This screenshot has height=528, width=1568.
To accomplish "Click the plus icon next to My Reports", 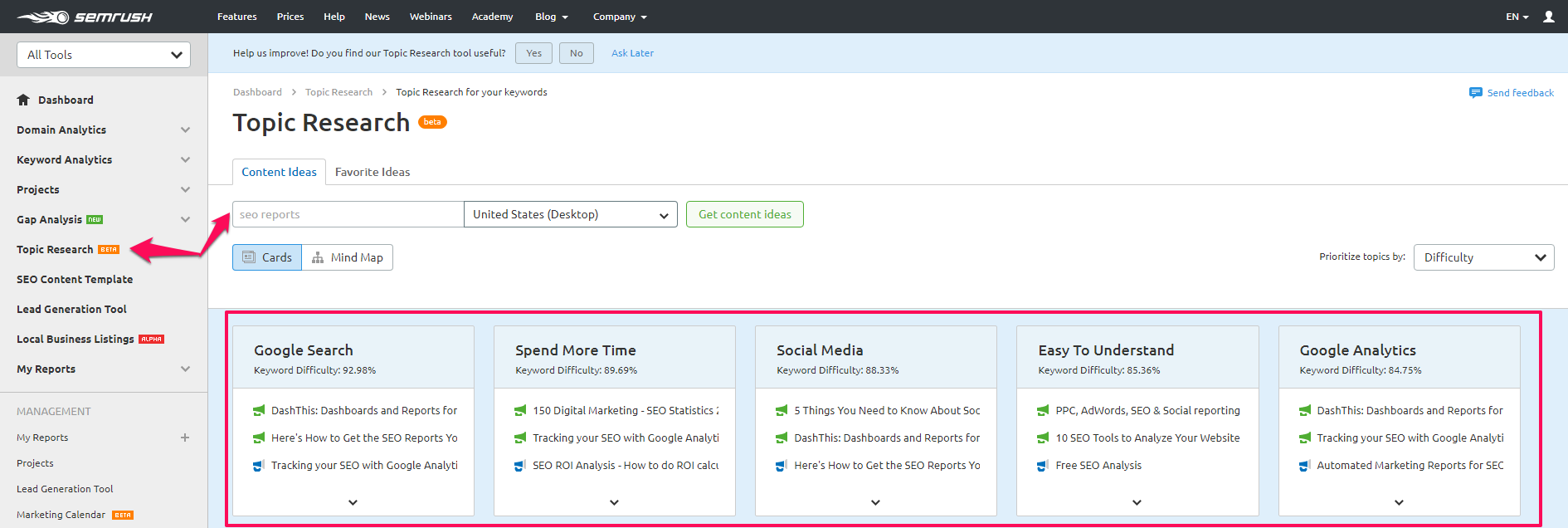I will pyautogui.click(x=185, y=438).
